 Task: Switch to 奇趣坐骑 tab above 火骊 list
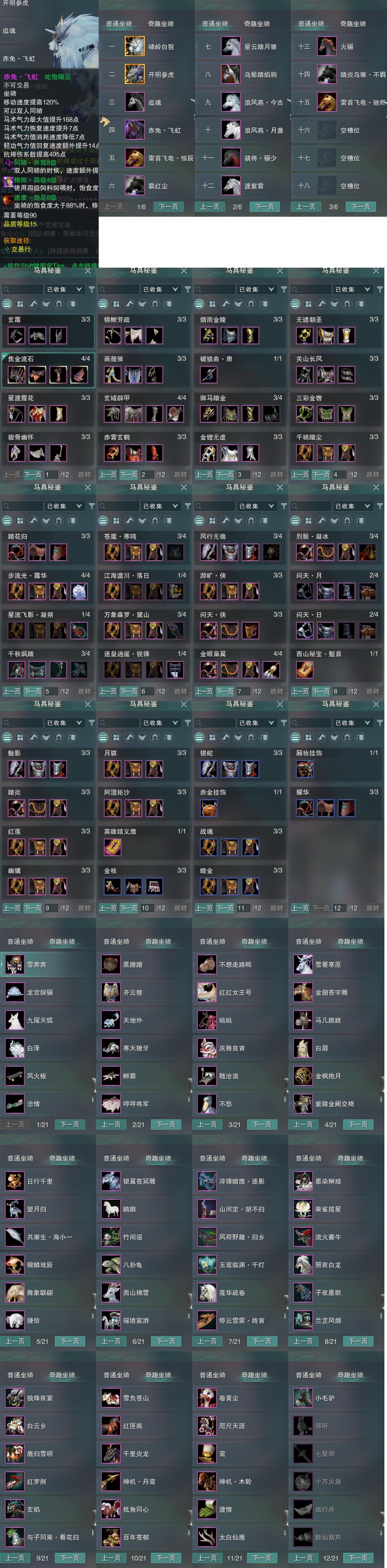pos(353,24)
